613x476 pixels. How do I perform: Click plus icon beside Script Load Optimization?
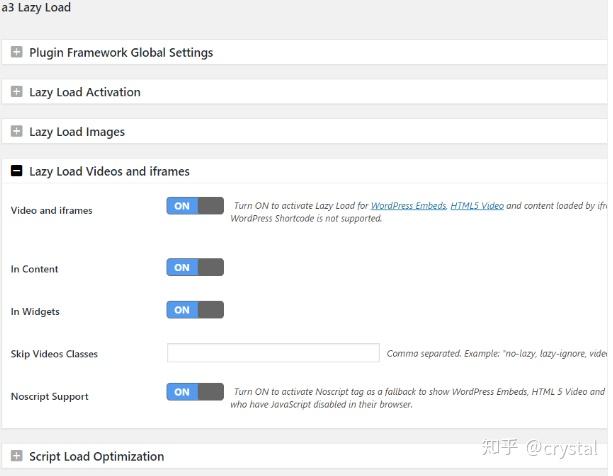[16, 457]
